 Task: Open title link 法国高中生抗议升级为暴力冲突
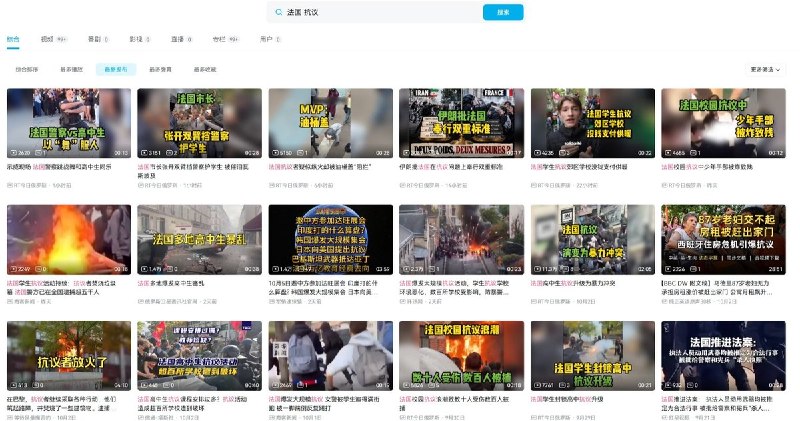(572, 283)
